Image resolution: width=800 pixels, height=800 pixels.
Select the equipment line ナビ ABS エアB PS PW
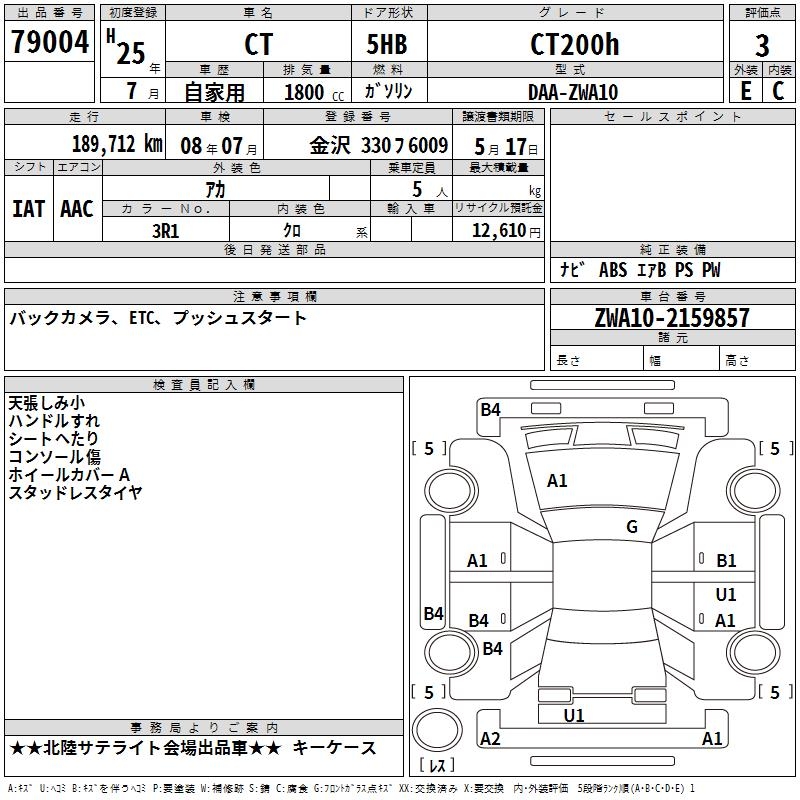tap(640, 270)
